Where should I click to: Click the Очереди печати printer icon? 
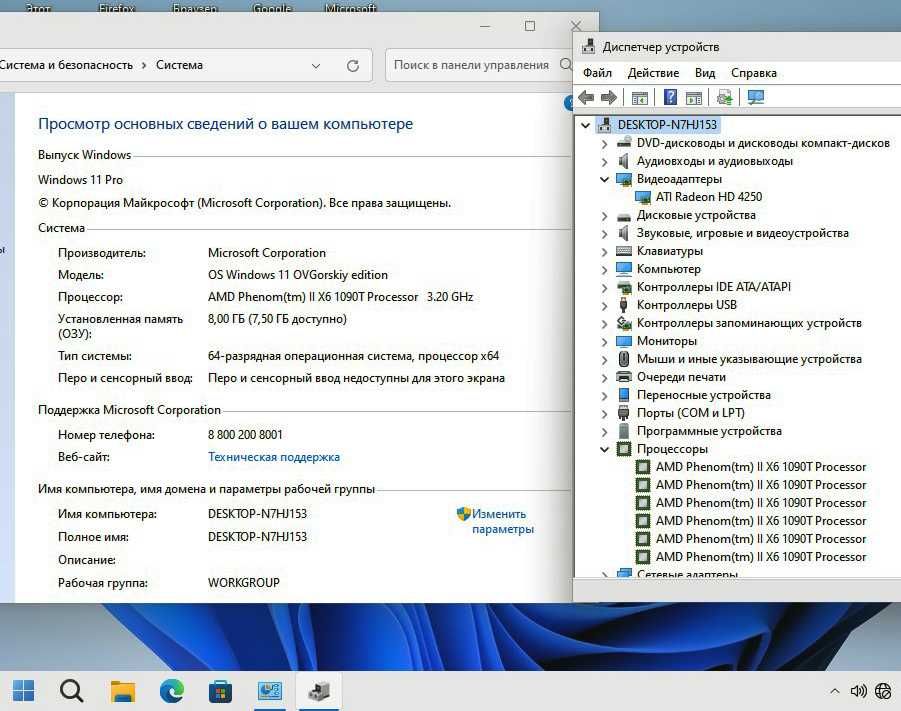pyautogui.click(x=623, y=376)
